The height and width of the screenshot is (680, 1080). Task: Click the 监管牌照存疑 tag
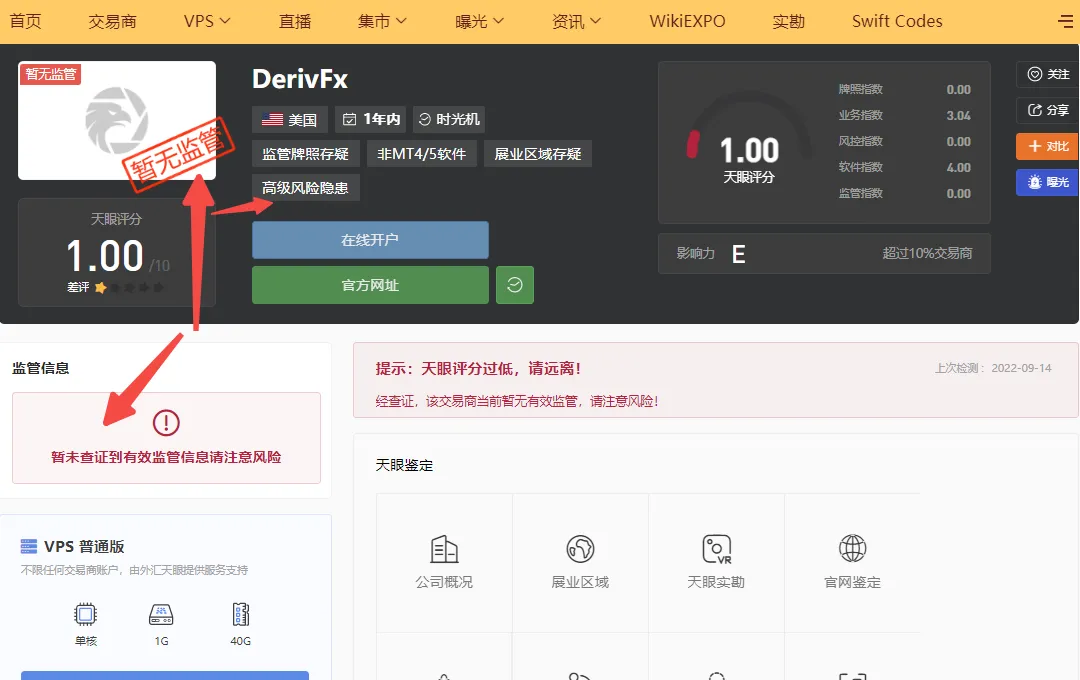305,154
